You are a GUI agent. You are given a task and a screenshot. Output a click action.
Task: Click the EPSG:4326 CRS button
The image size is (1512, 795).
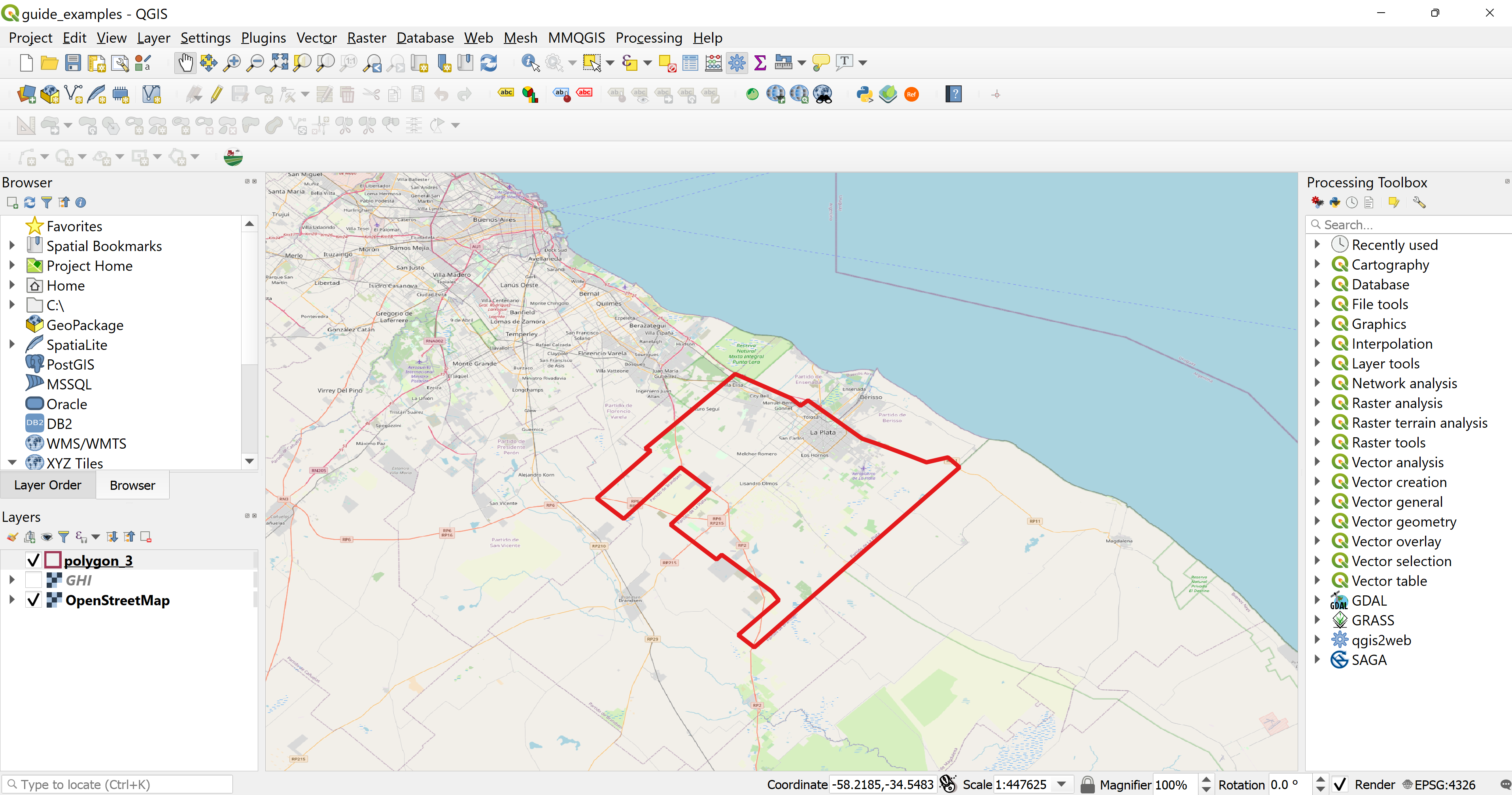(x=1438, y=784)
